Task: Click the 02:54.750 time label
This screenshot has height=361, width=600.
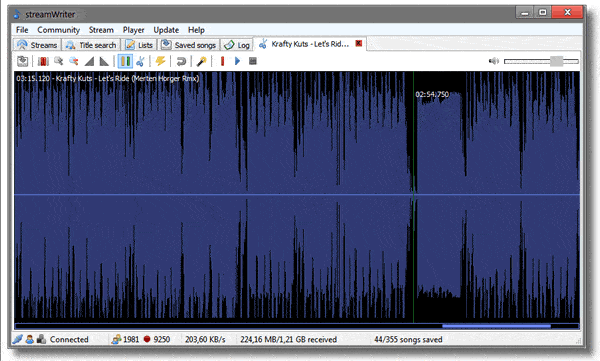Action: tap(432, 94)
